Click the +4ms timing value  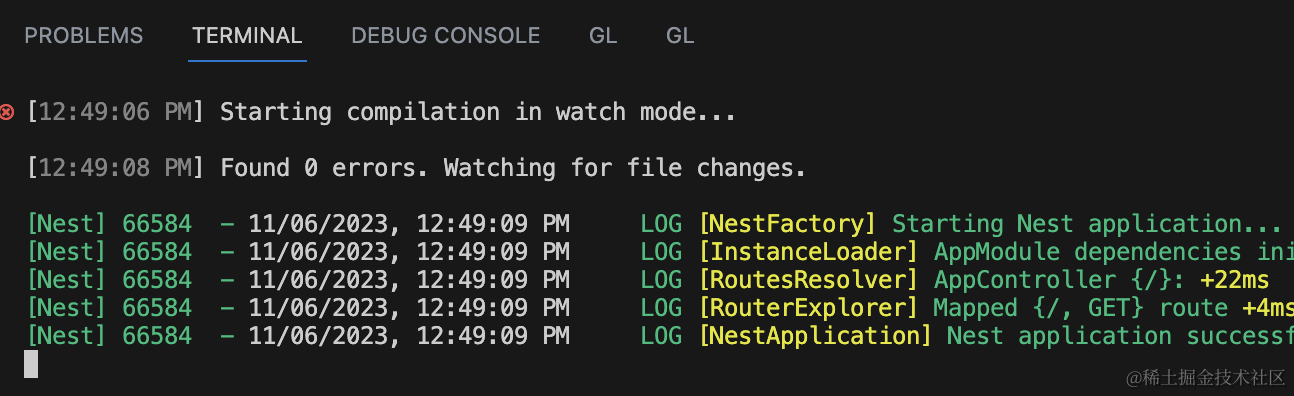click(x=1268, y=308)
